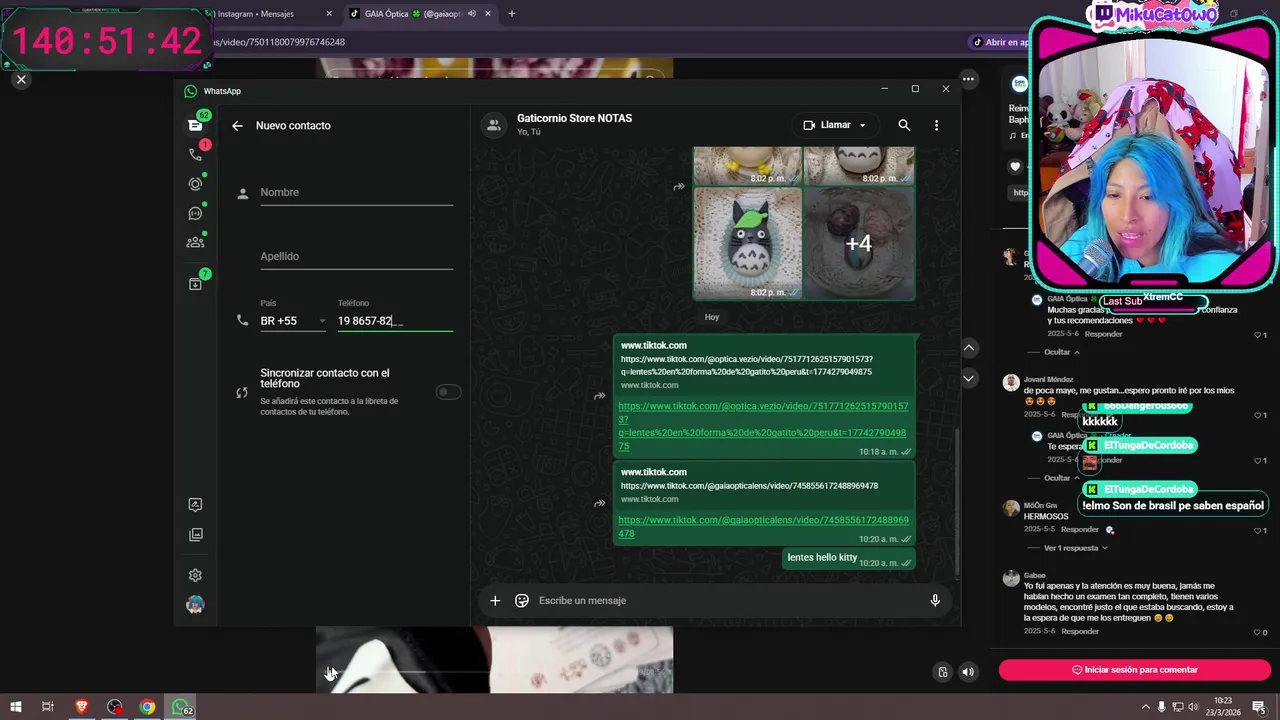The height and width of the screenshot is (720, 1280).
Task: Click the Apellido input field
Action: 356,256
